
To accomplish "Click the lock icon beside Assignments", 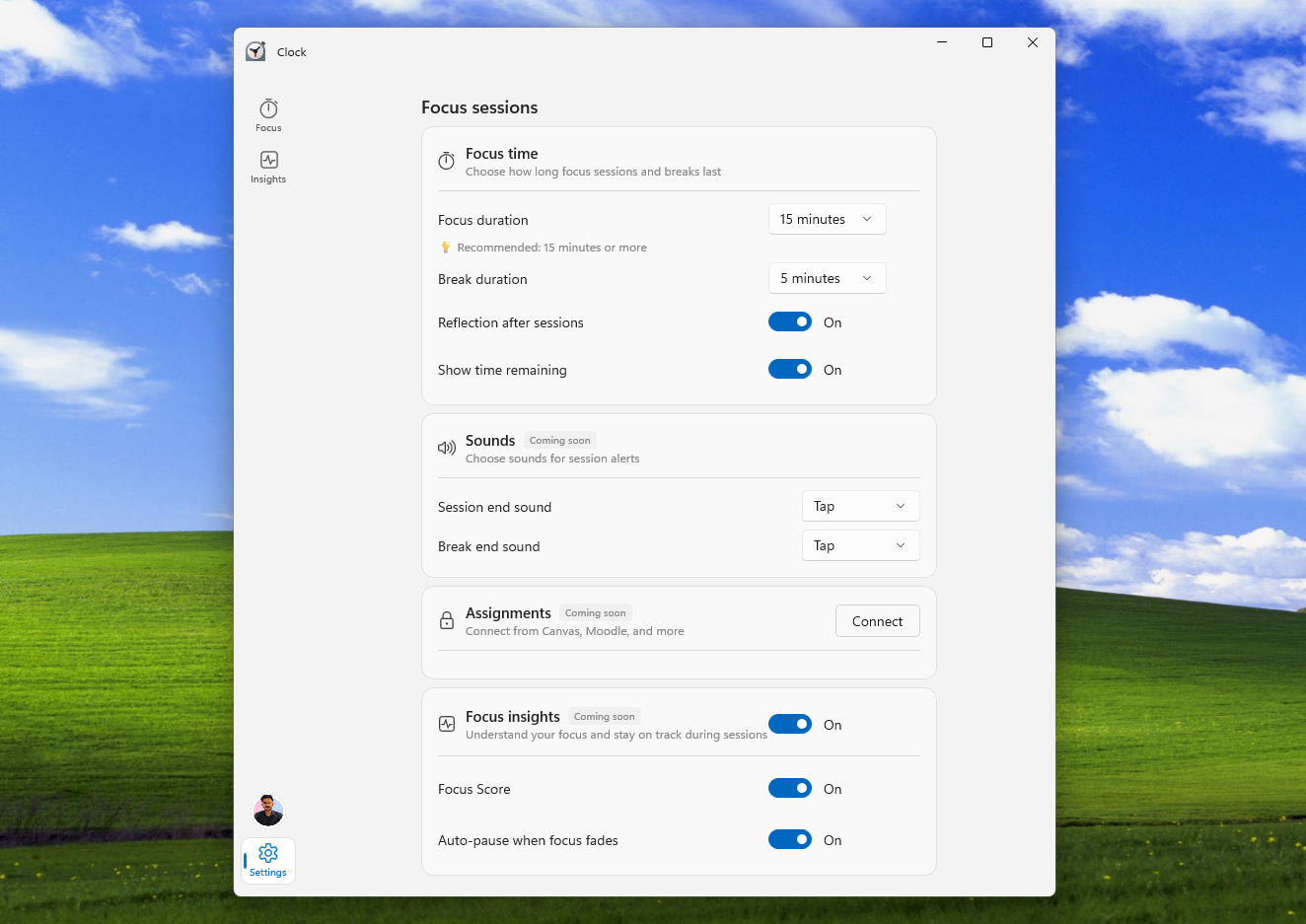I will click(x=446, y=620).
